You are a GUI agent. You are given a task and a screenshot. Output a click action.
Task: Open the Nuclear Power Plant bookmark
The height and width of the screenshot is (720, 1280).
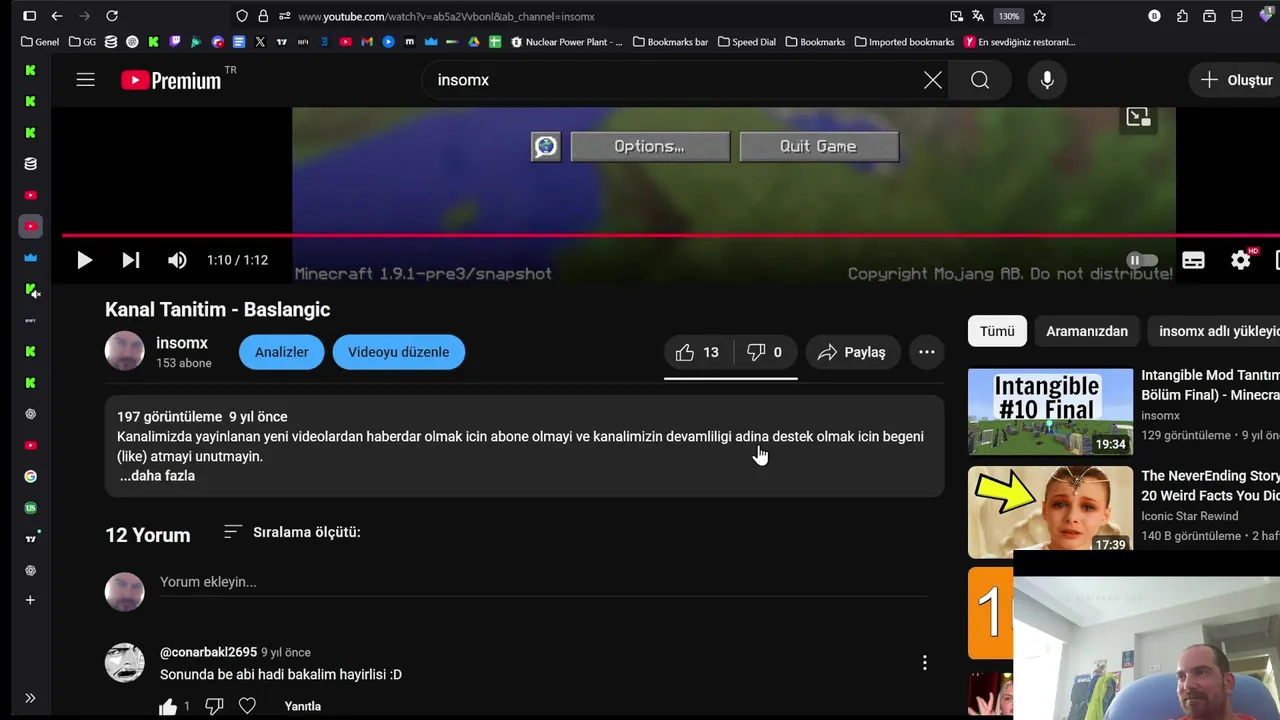point(567,42)
